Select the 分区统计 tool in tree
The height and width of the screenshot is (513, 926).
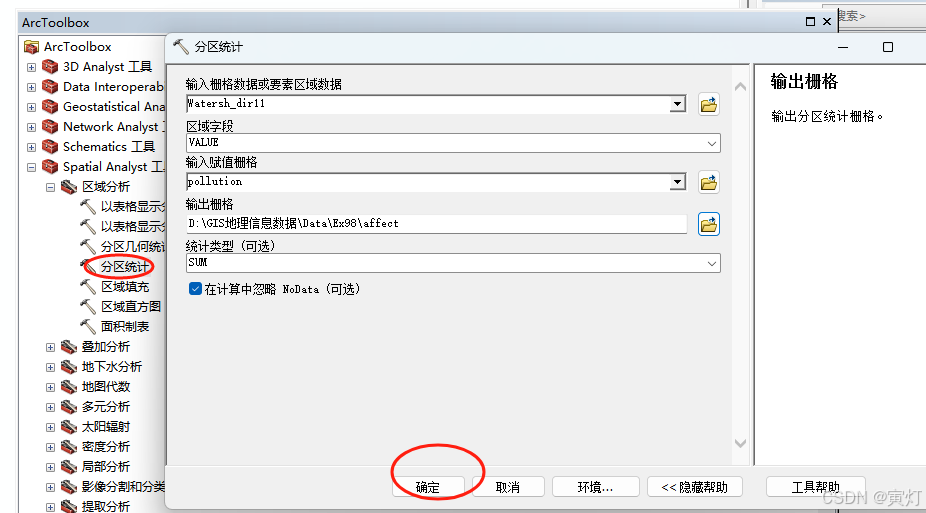click(125, 267)
